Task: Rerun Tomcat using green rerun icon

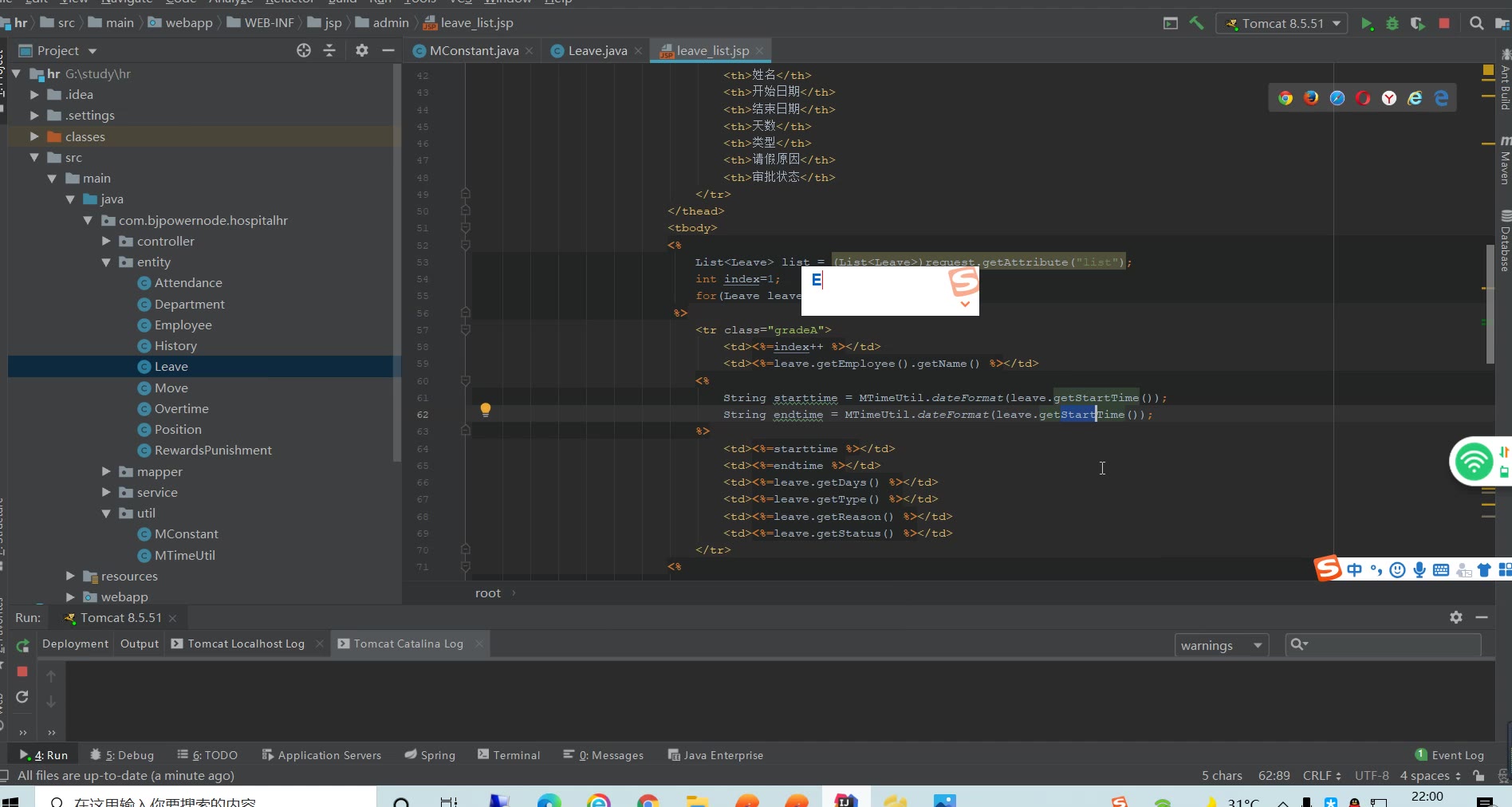Action: [22, 646]
